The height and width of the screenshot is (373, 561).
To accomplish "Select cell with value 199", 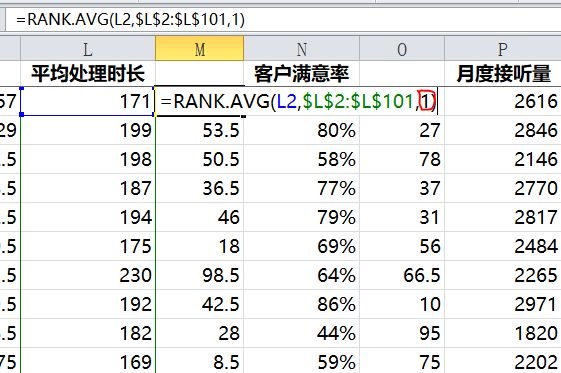I will tap(88, 130).
